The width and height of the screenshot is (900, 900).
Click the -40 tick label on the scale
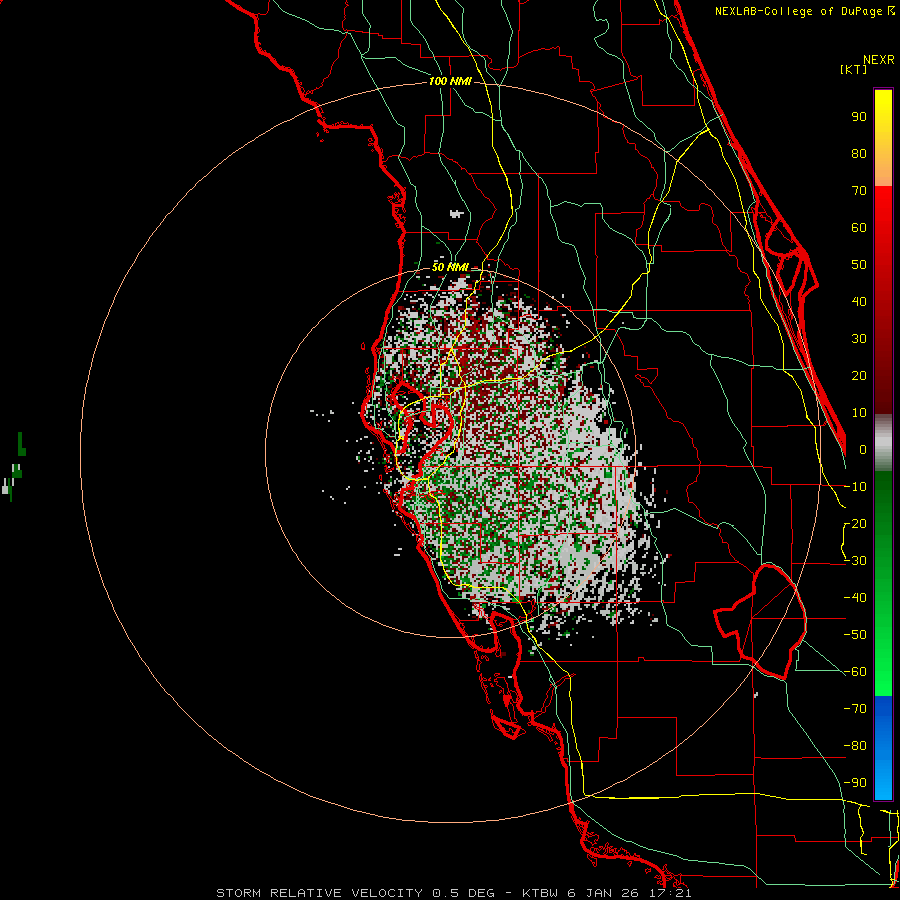(855, 598)
